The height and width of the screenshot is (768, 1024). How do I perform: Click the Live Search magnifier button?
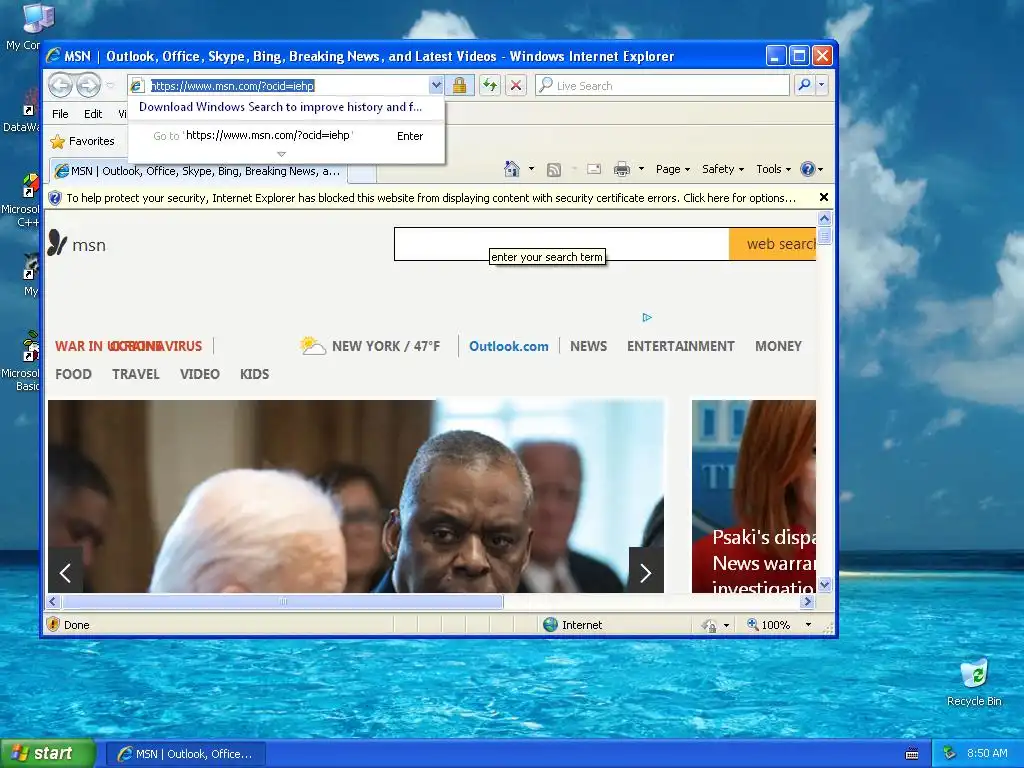(x=805, y=85)
